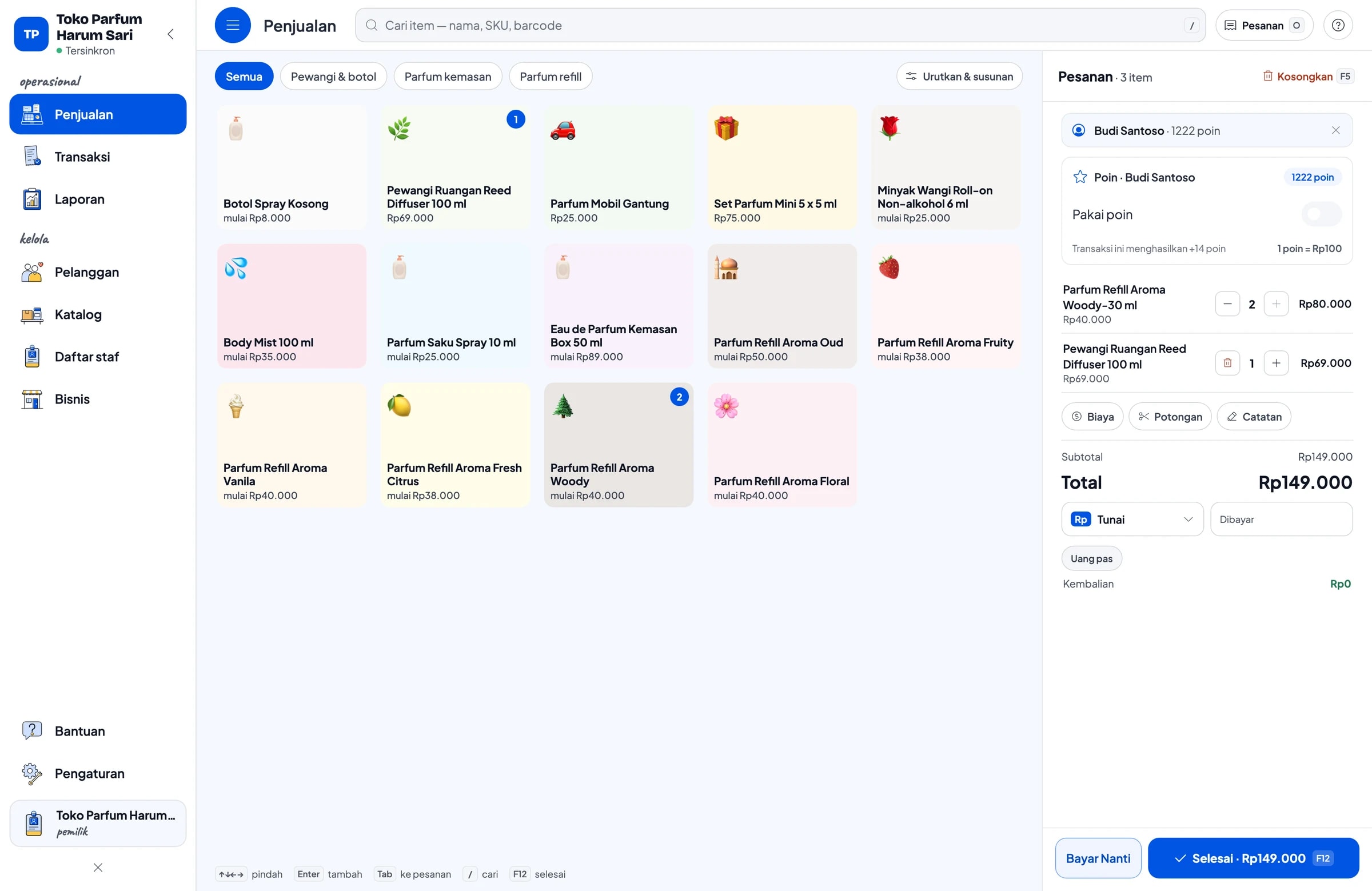Add a Biaya fee to the order
Viewport: 1372px width, 891px height.
pyautogui.click(x=1092, y=417)
